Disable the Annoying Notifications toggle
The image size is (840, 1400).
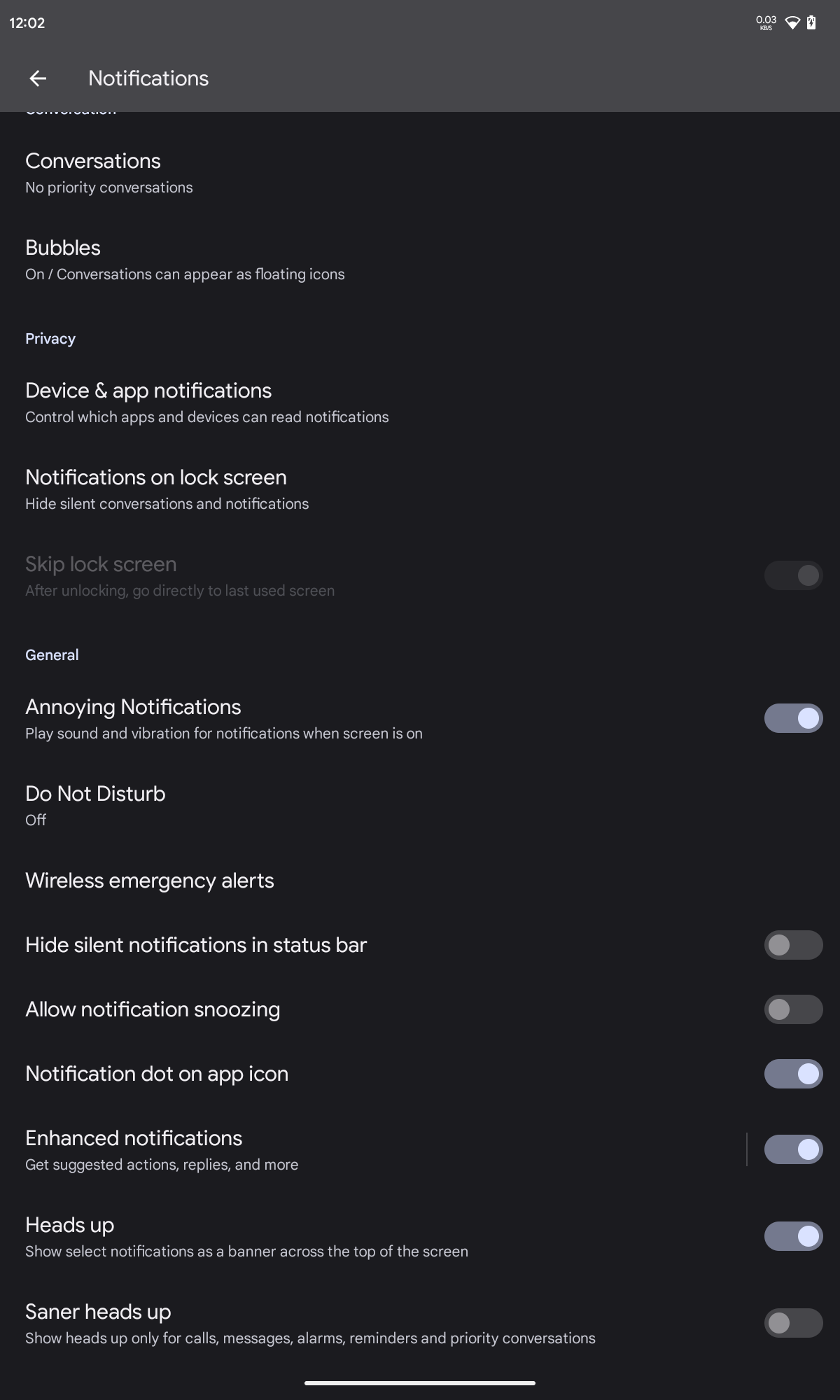(x=793, y=718)
